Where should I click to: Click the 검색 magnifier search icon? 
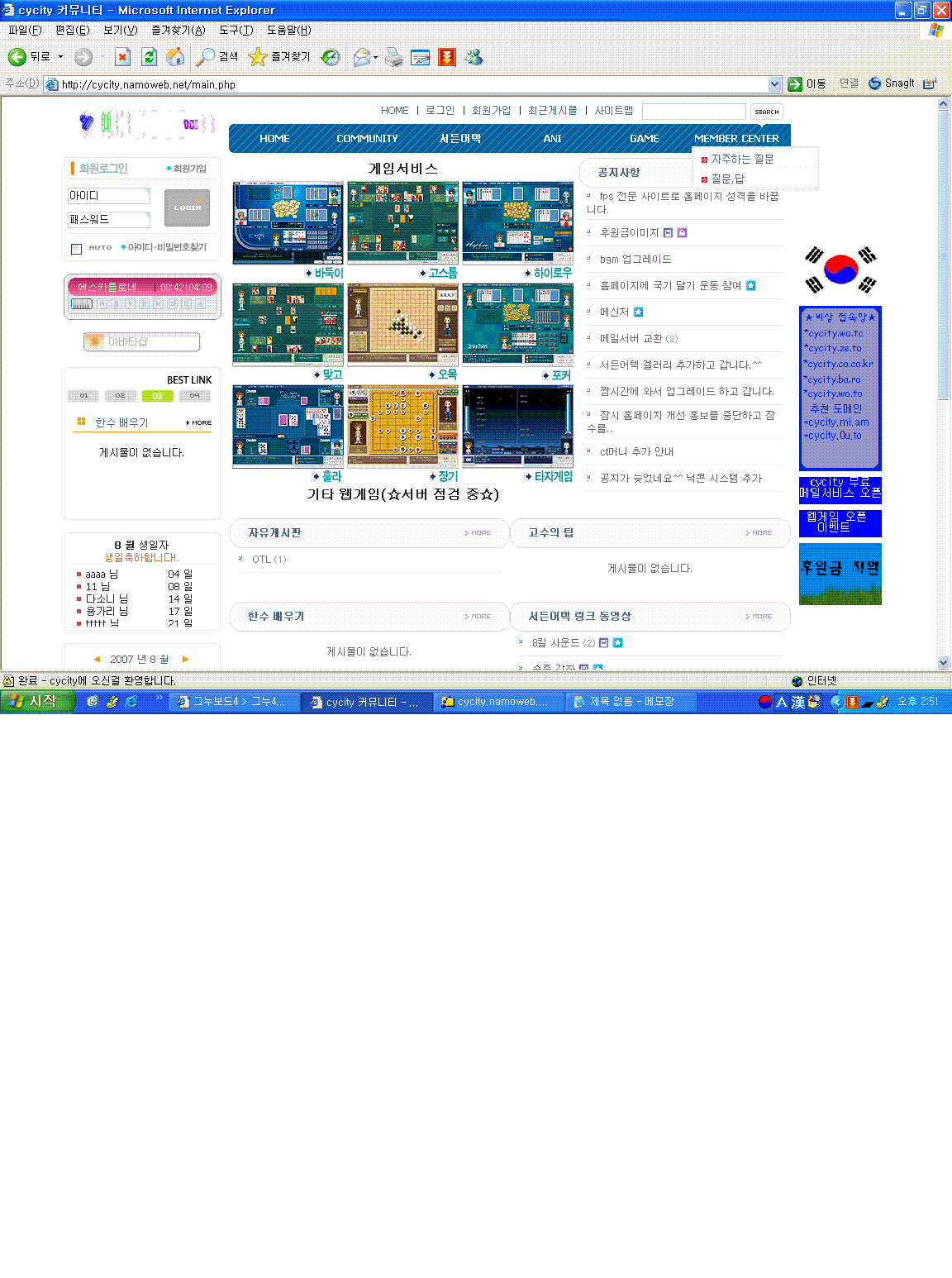[204, 57]
